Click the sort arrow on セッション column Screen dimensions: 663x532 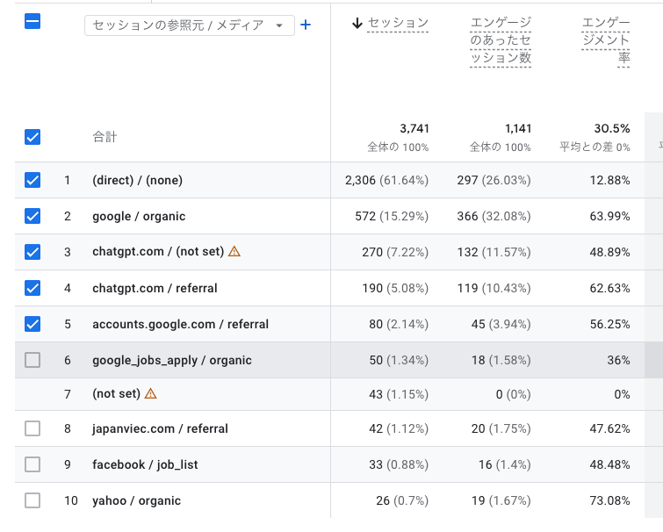coord(357,23)
